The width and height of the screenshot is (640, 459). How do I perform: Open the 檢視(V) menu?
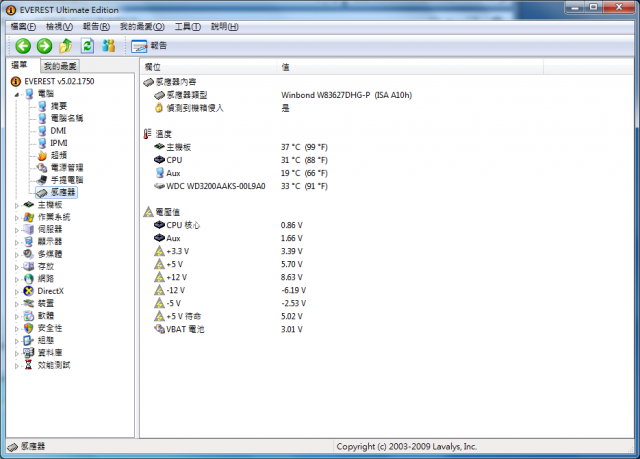pyautogui.click(x=59, y=27)
